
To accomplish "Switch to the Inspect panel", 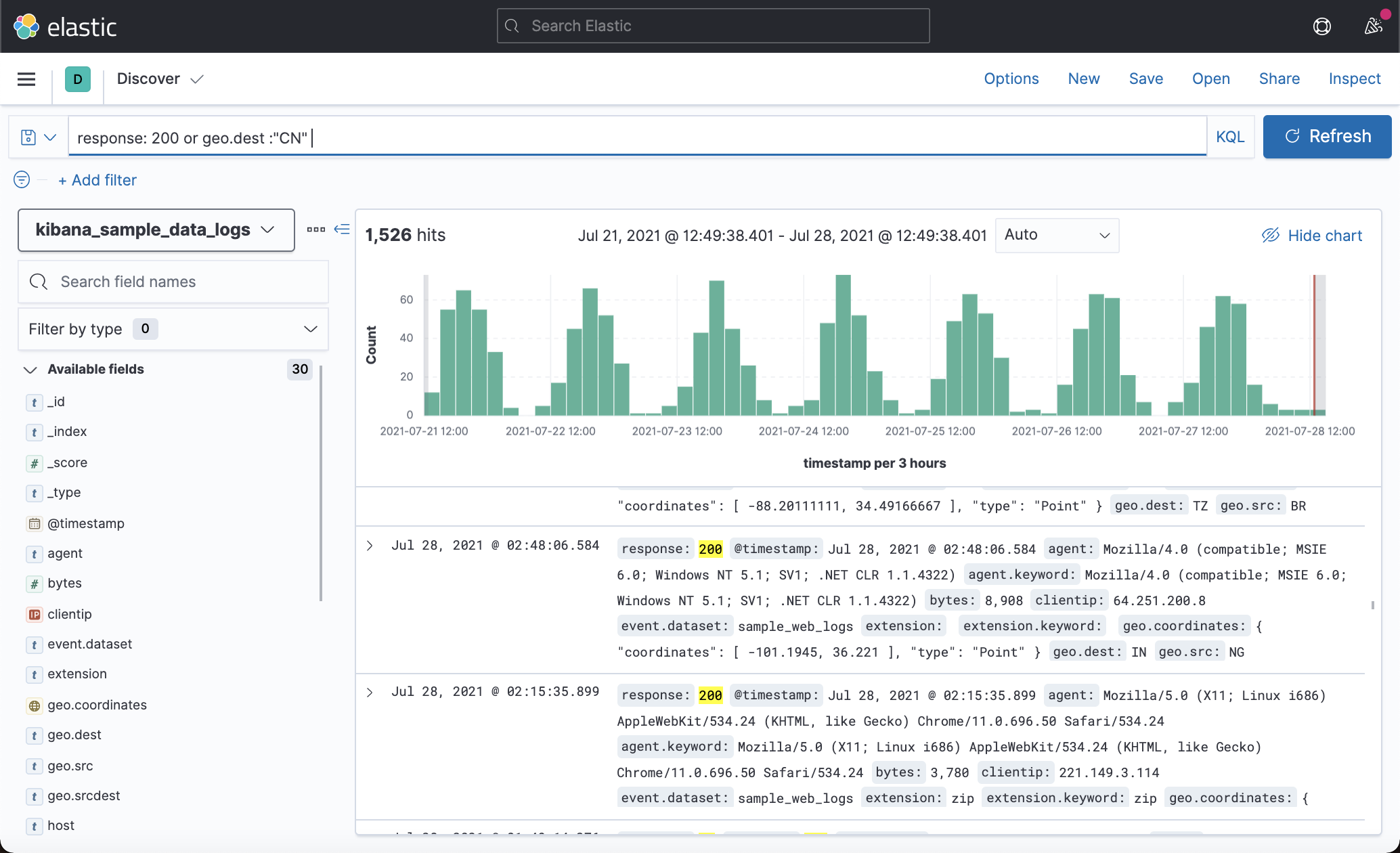I will 1354,79.
